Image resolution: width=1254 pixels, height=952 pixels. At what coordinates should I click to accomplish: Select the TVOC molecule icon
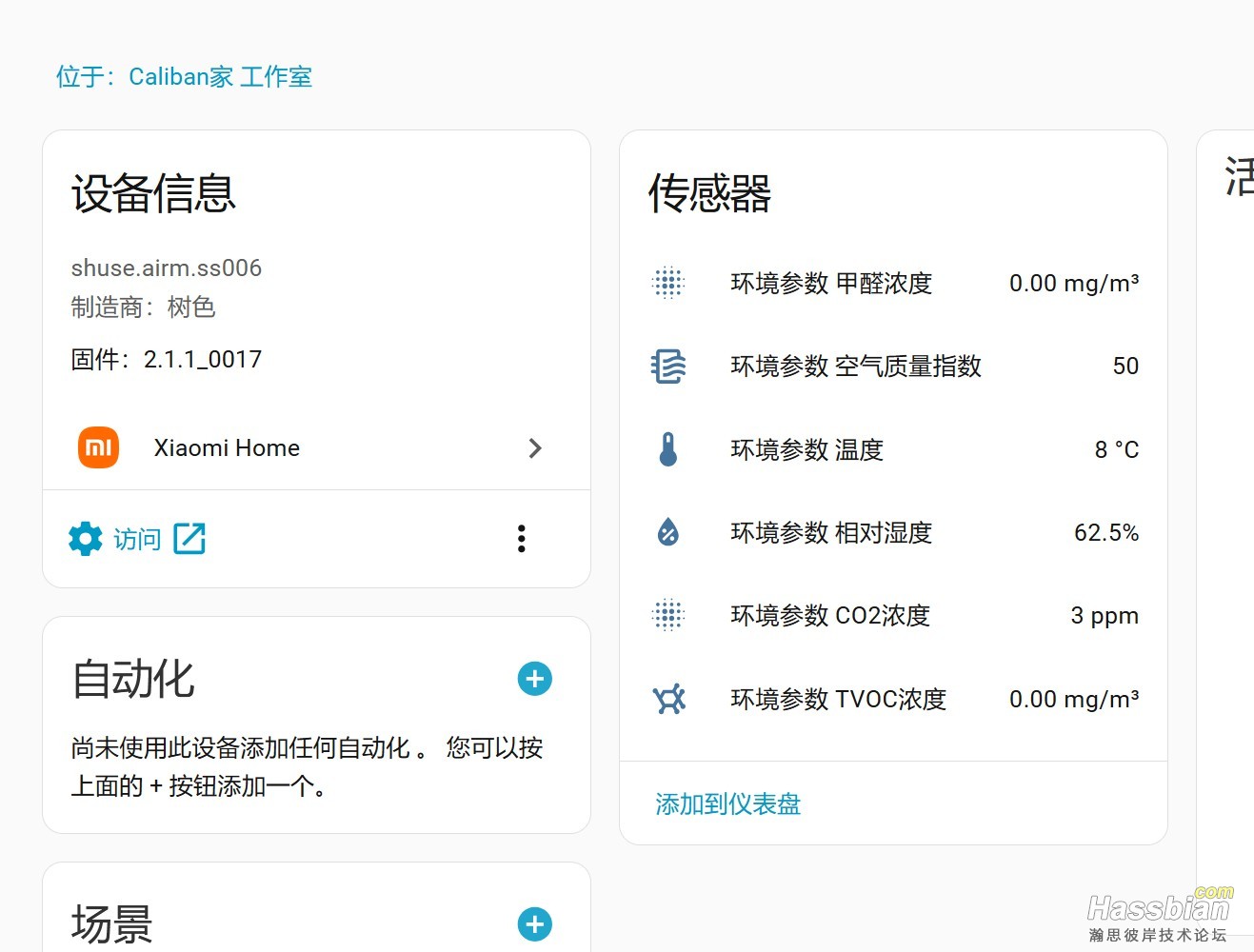click(667, 699)
